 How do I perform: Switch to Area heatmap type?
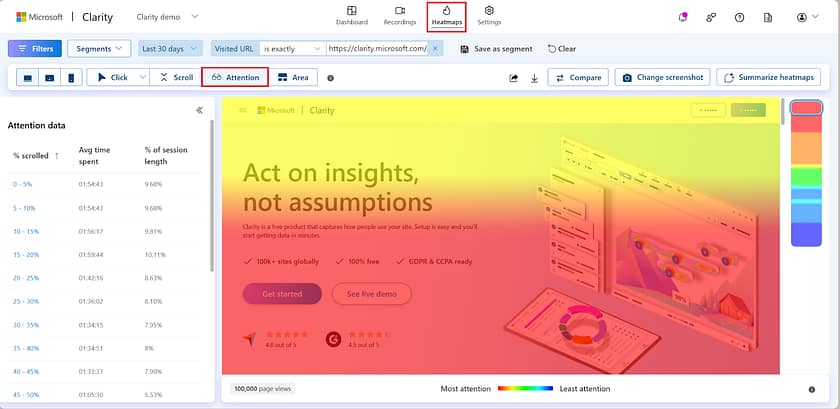(292, 77)
